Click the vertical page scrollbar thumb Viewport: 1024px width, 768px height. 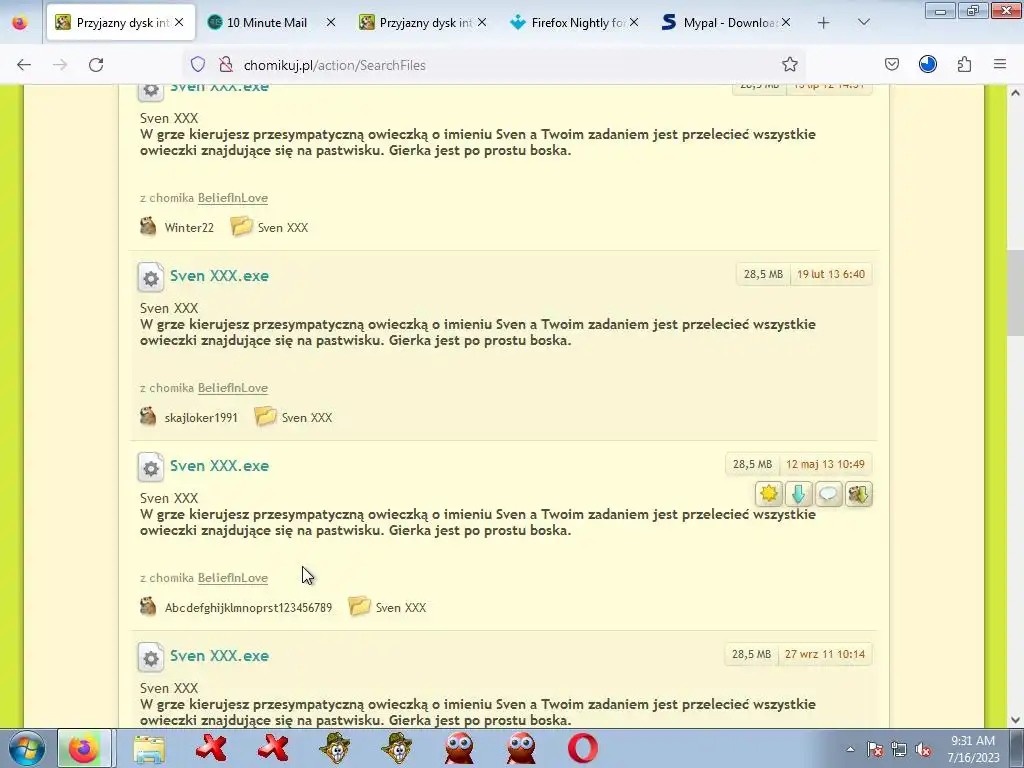coord(1015,291)
